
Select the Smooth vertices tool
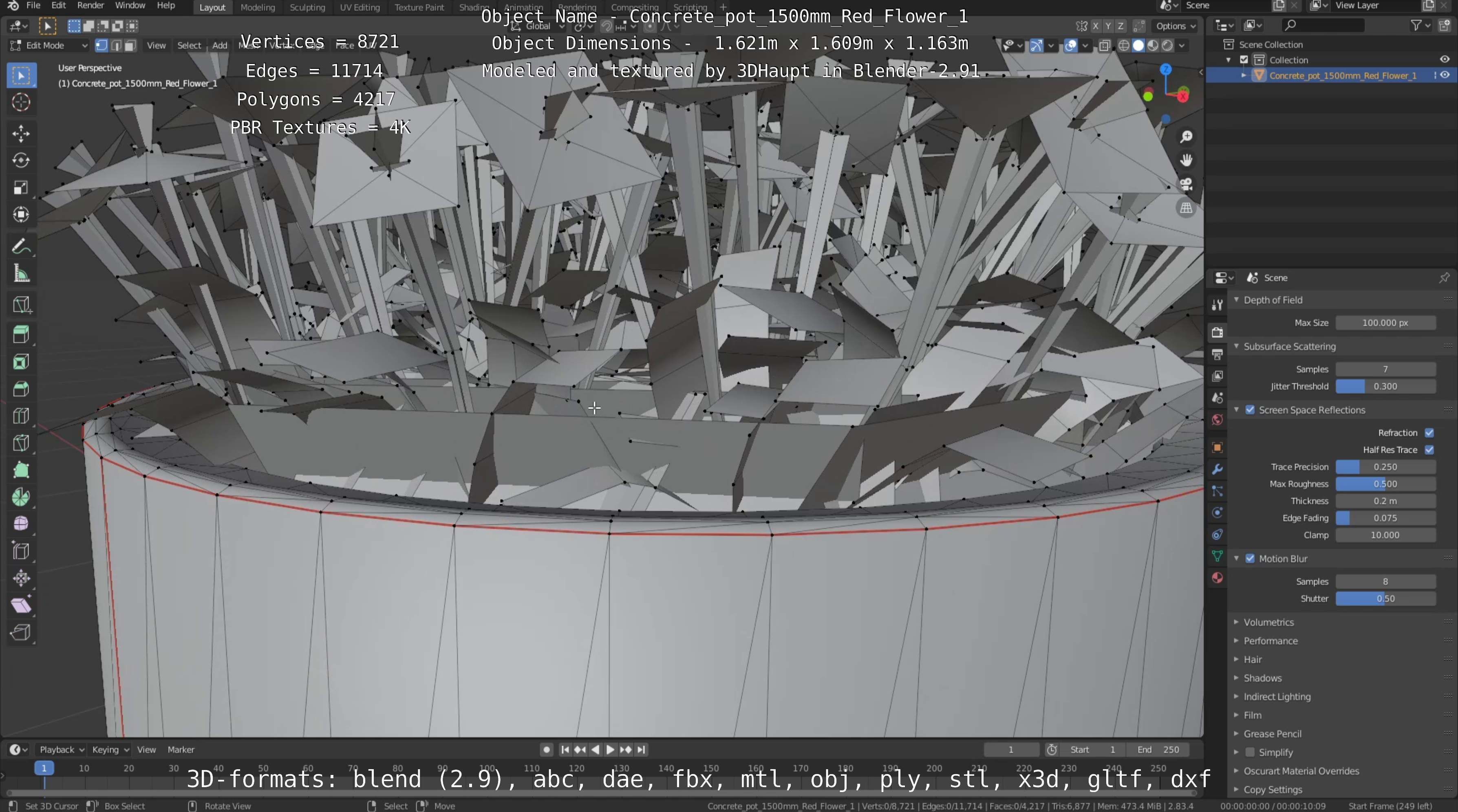point(22,524)
